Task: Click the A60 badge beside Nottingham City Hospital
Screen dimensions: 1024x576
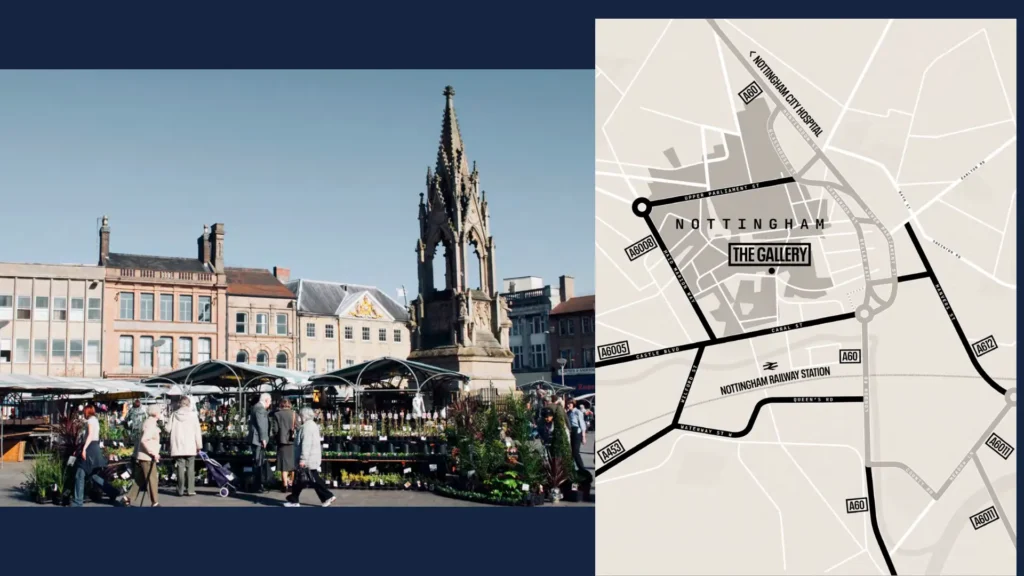Action: coord(750,93)
